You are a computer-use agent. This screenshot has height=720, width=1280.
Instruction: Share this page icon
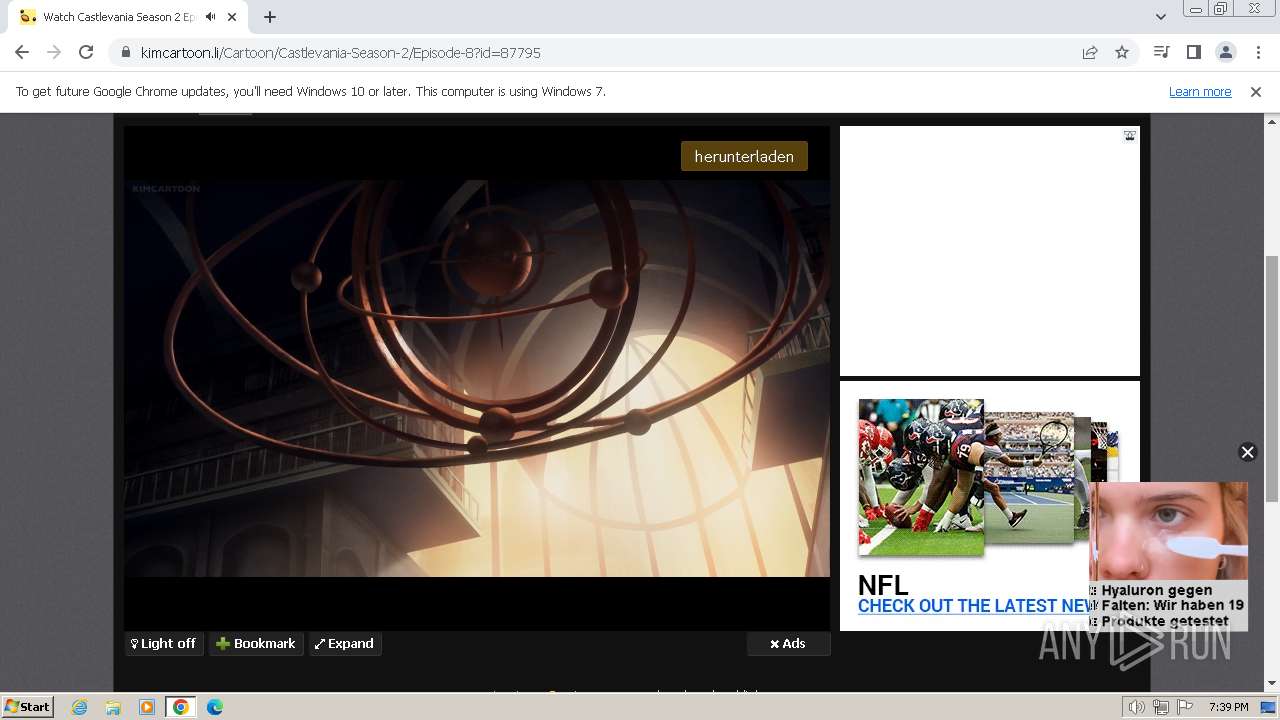(x=1090, y=52)
